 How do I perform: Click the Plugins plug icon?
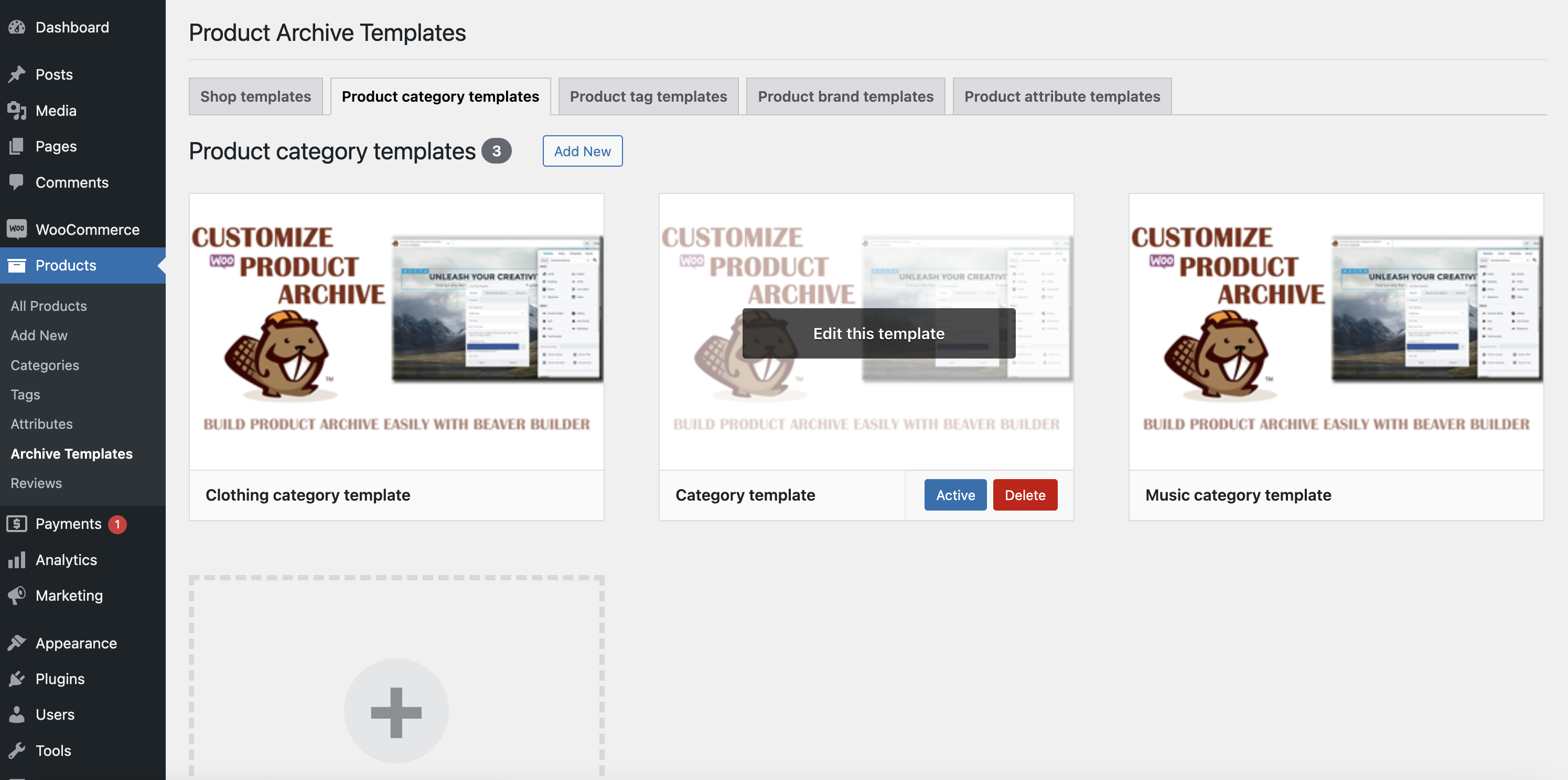click(17, 679)
